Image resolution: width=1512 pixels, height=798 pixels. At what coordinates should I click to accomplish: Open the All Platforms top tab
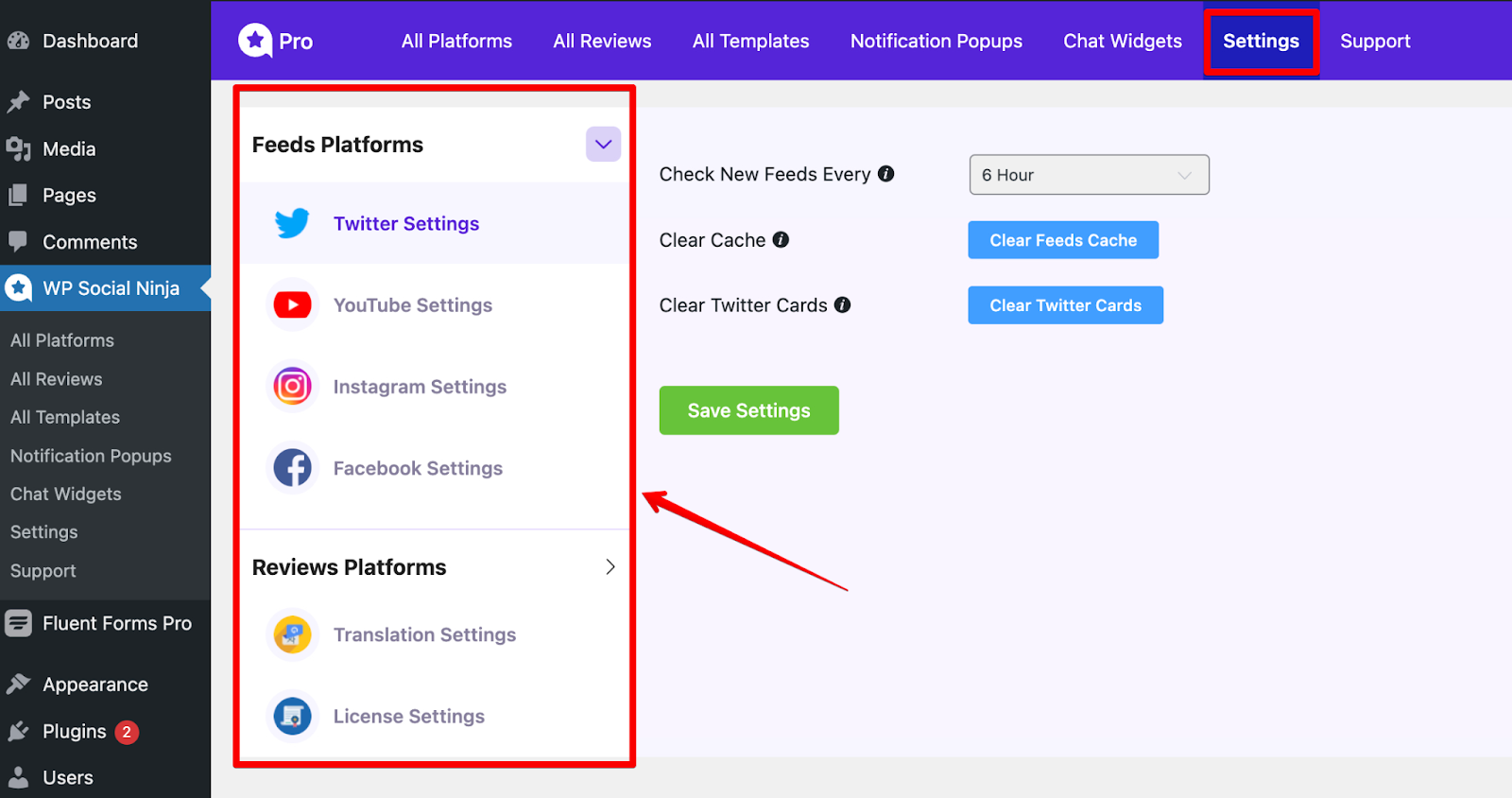point(456,41)
